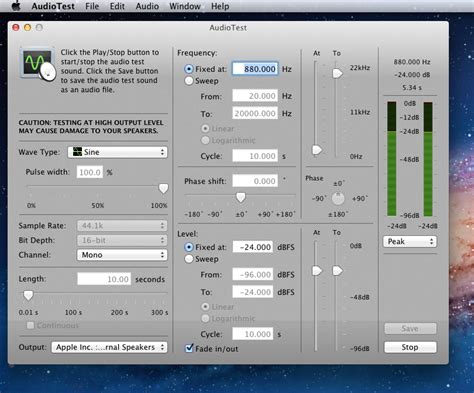This screenshot has height=393, width=474.
Task: Click the Level 'To' slider thumb
Action: [337, 271]
